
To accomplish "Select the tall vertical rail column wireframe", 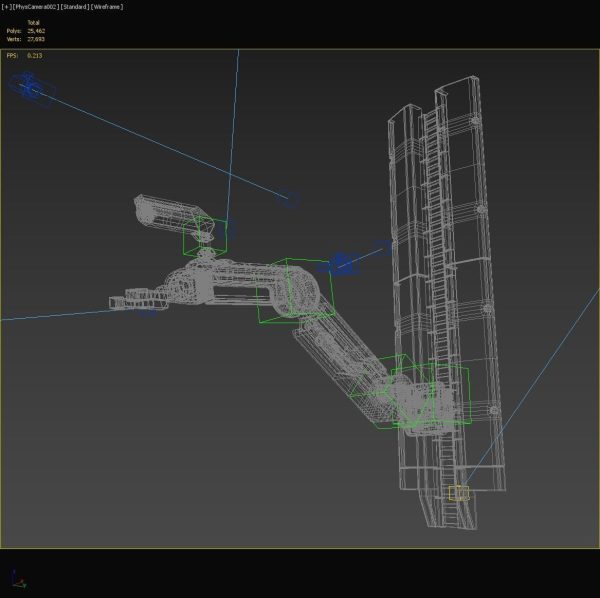I will pyautogui.click(x=447, y=302).
